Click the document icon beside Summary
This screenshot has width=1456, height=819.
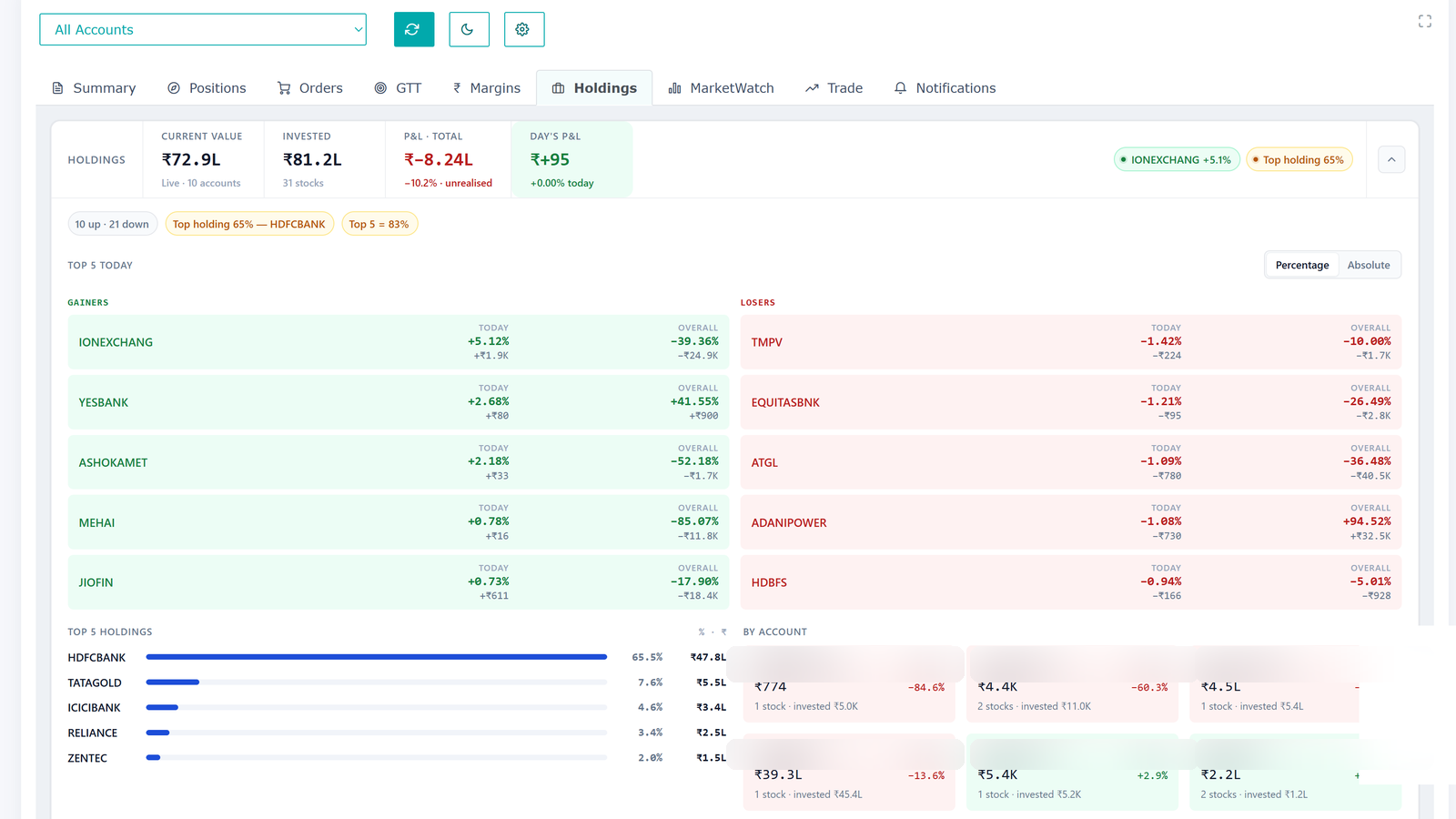point(57,88)
